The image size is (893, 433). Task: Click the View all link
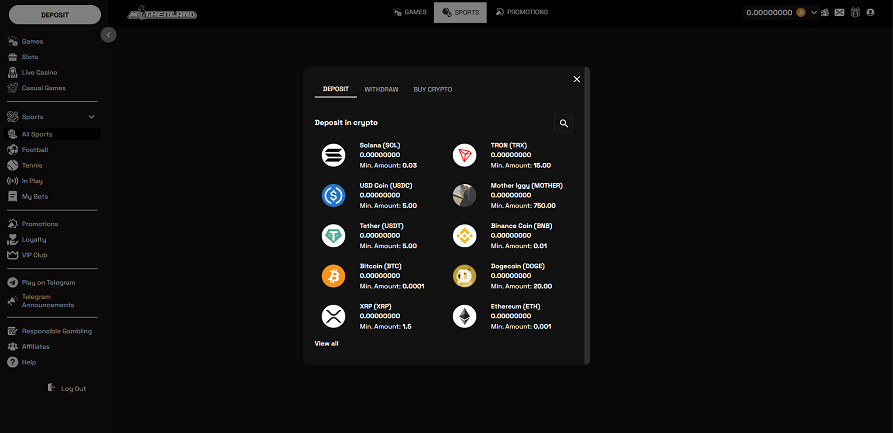tap(326, 344)
